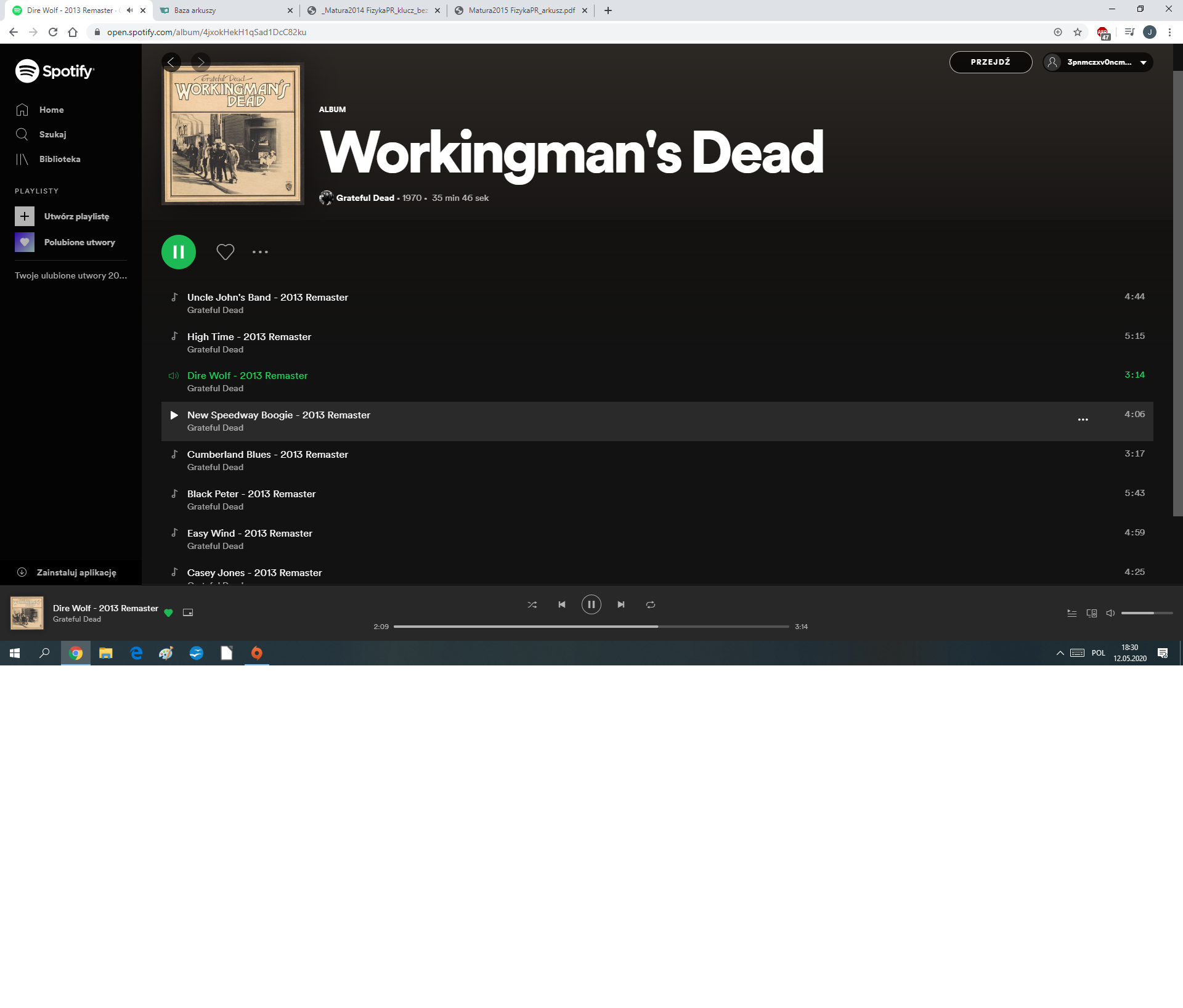The height and width of the screenshot is (1008, 1183).
Task: Mute the volume speaker icon
Action: (x=1110, y=613)
